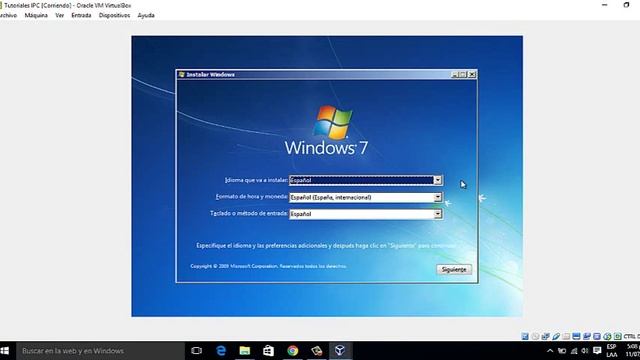Minimize the Instalar Windows dialog
The width and height of the screenshot is (640, 360).
click(x=455, y=74)
